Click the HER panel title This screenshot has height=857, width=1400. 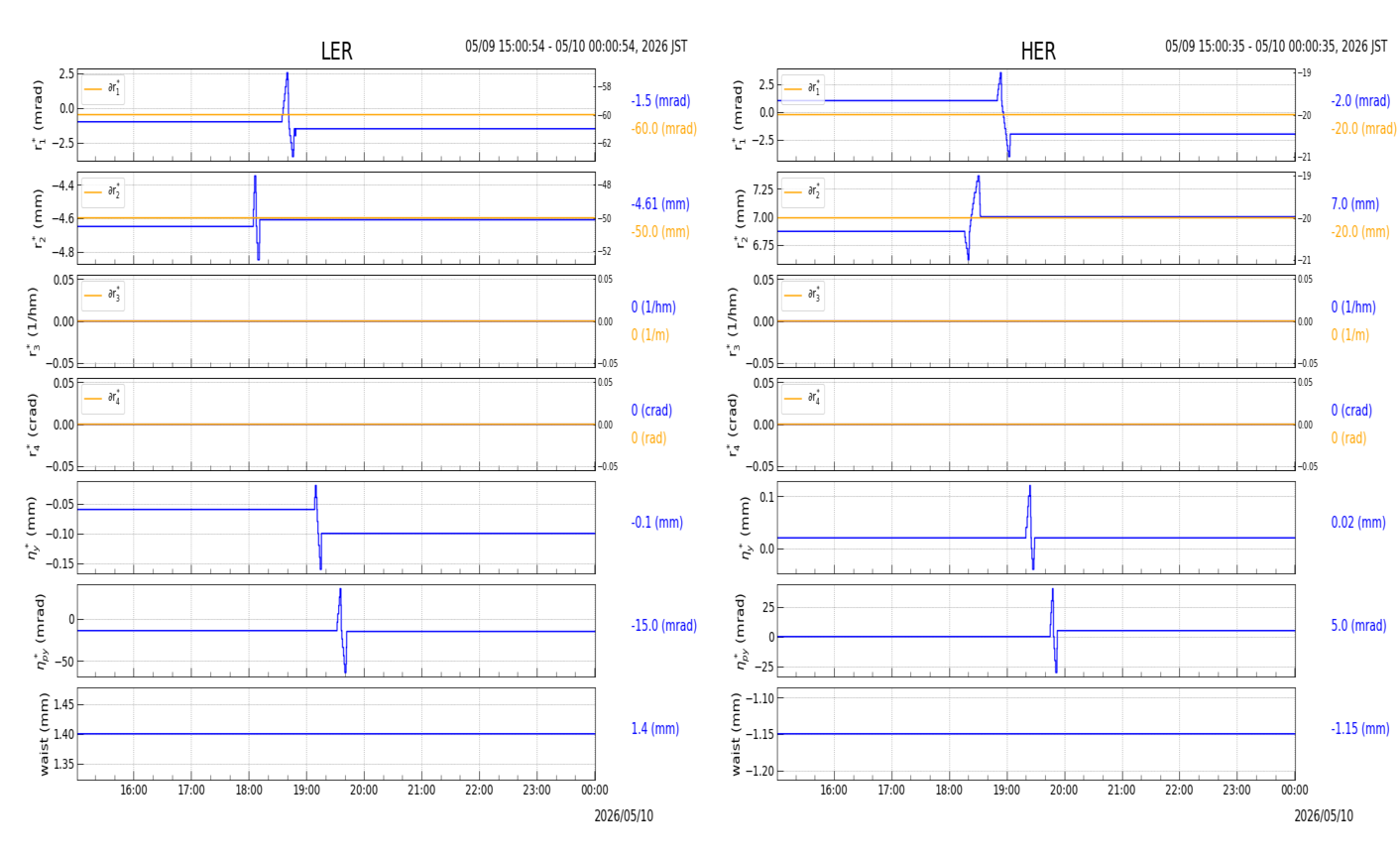1038,52
